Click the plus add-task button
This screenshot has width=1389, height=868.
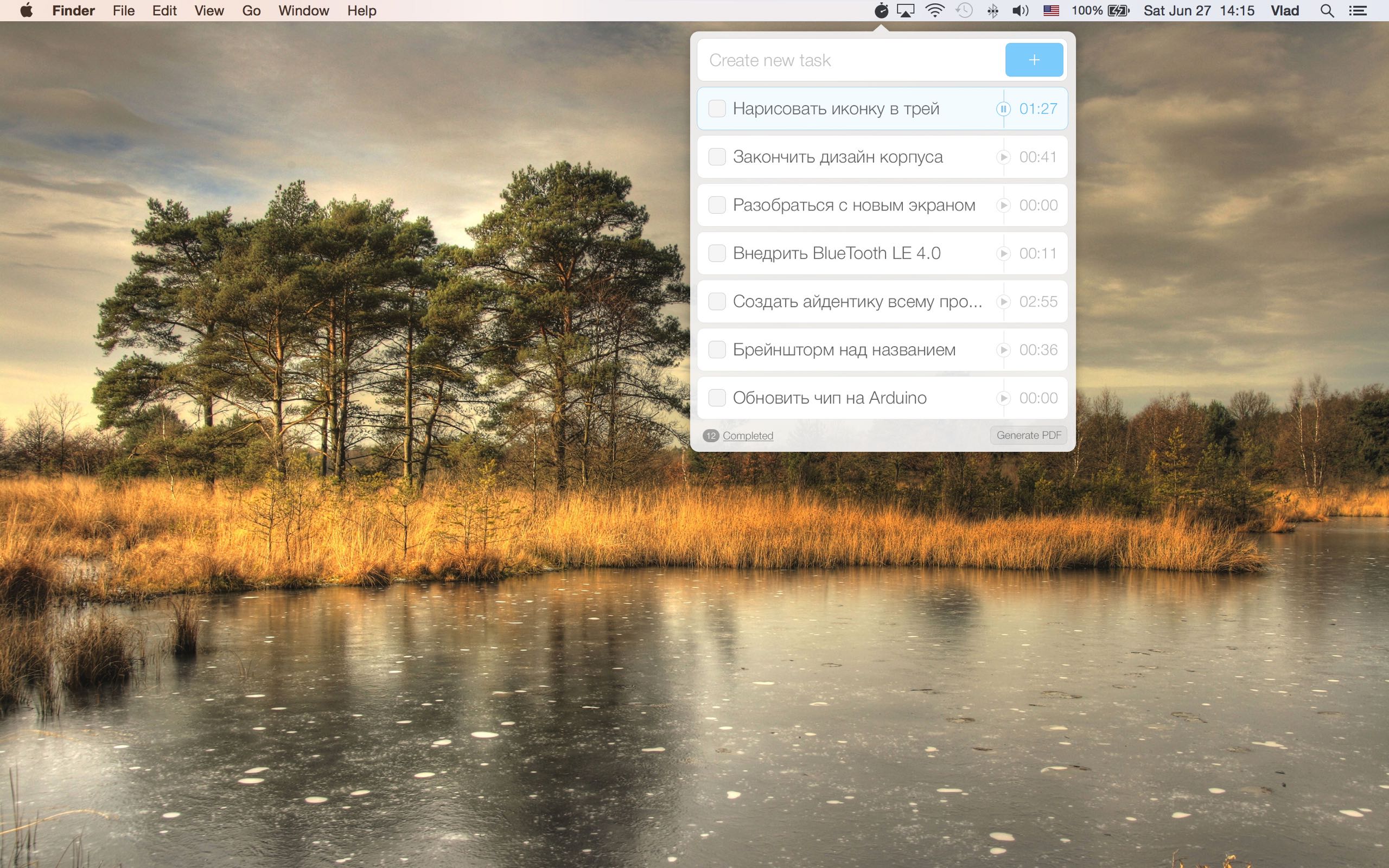coord(1034,60)
